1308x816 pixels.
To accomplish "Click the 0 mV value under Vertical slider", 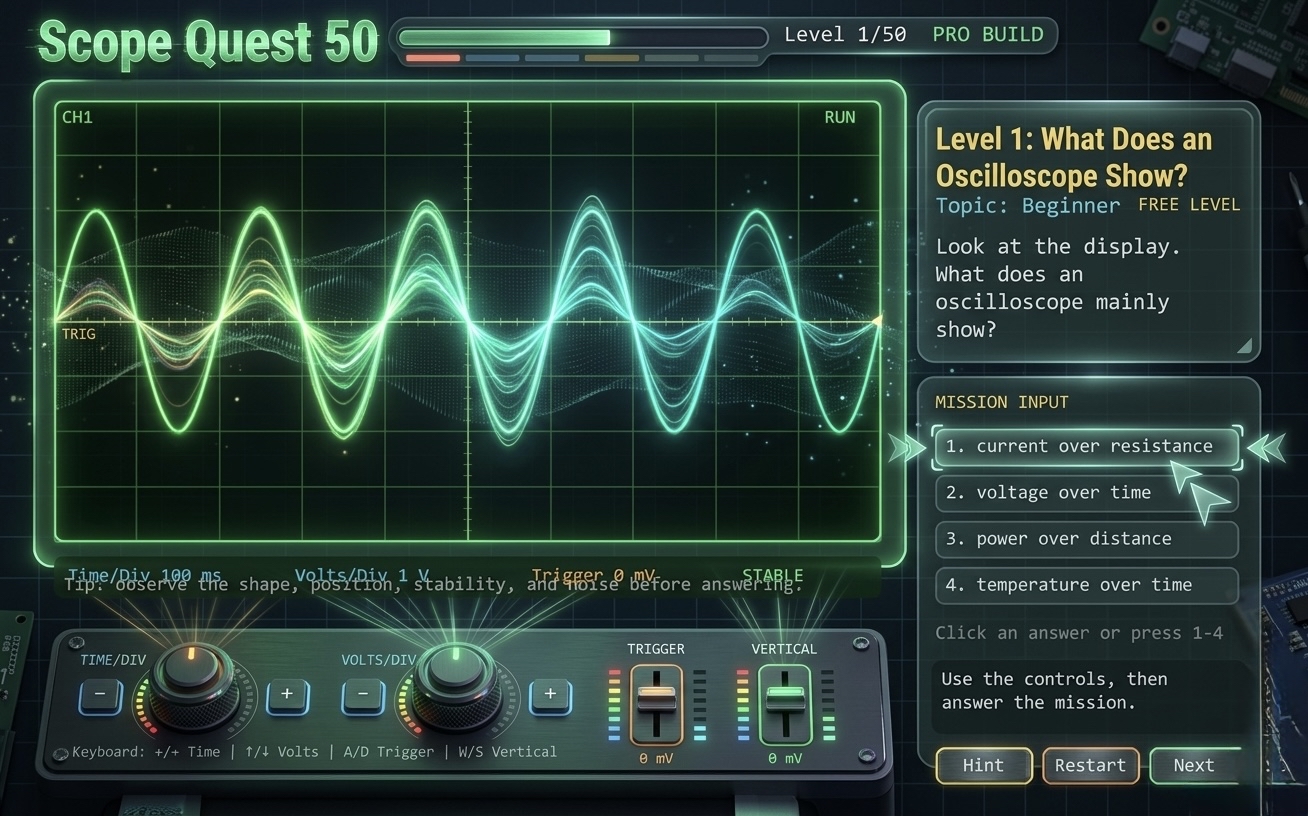I will point(785,759).
